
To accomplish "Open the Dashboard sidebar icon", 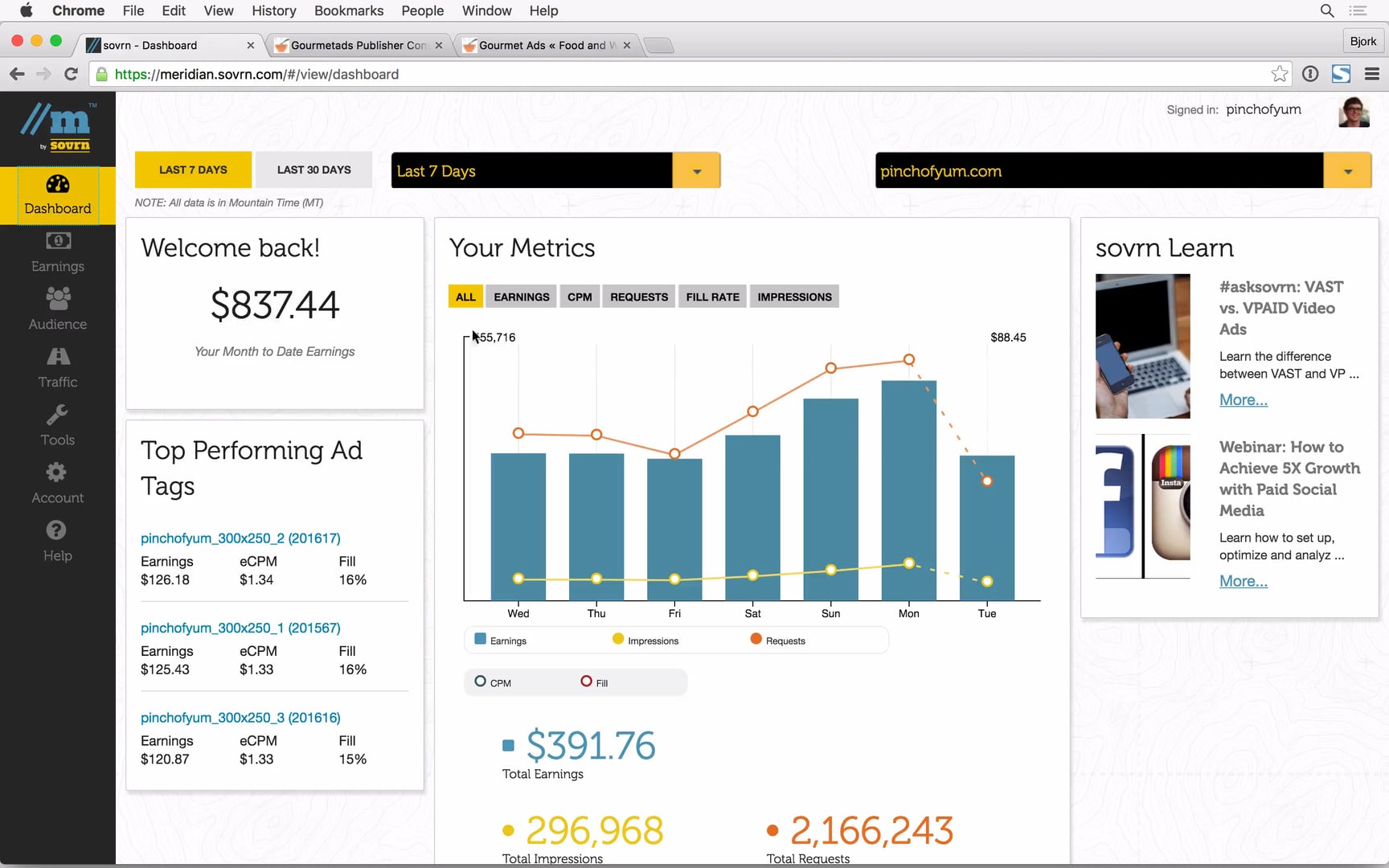I will coord(58,195).
